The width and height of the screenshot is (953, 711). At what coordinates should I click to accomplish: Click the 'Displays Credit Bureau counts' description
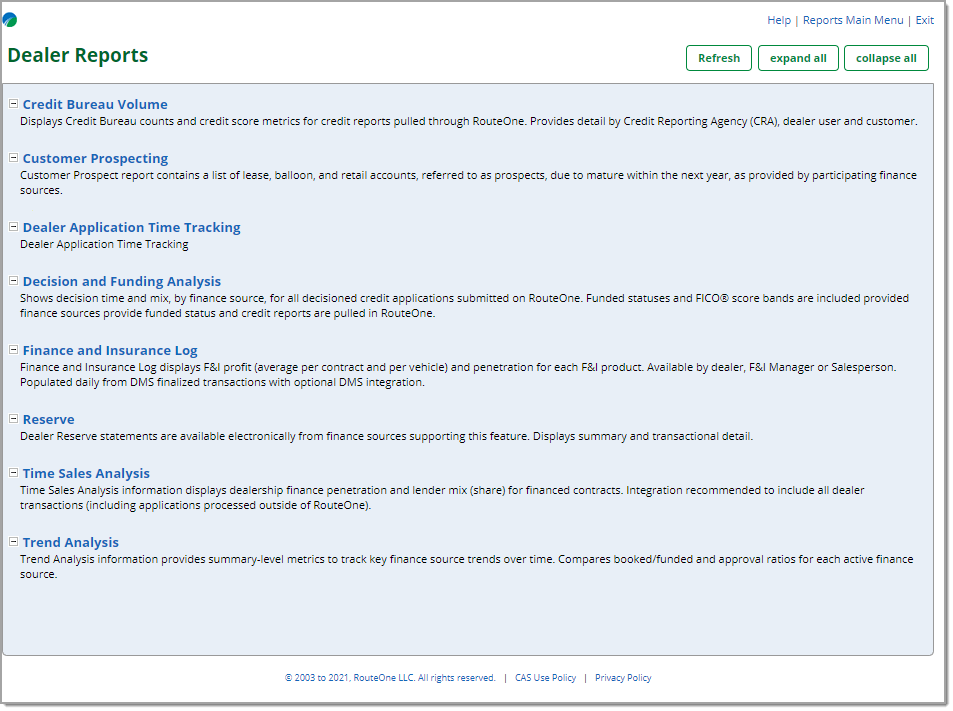(470, 122)
